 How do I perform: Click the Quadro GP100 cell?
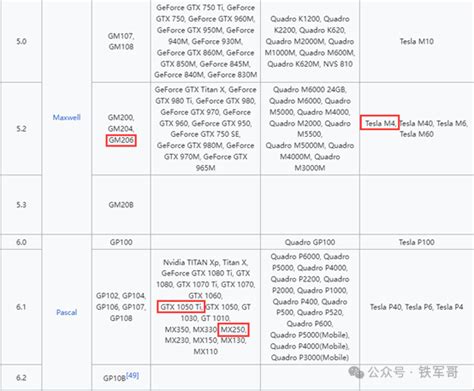pos(310,242)
